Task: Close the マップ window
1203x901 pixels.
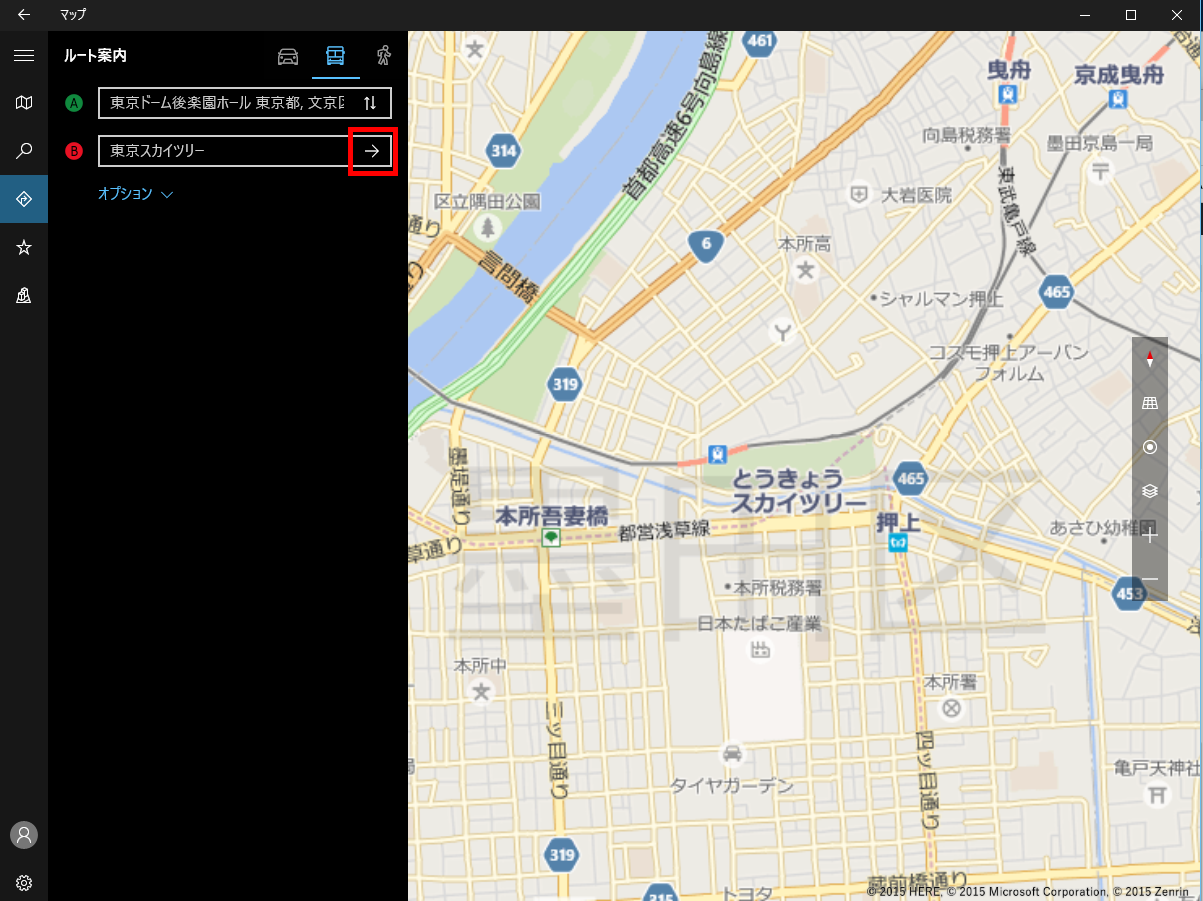Action: click(x=1177, y=15)
